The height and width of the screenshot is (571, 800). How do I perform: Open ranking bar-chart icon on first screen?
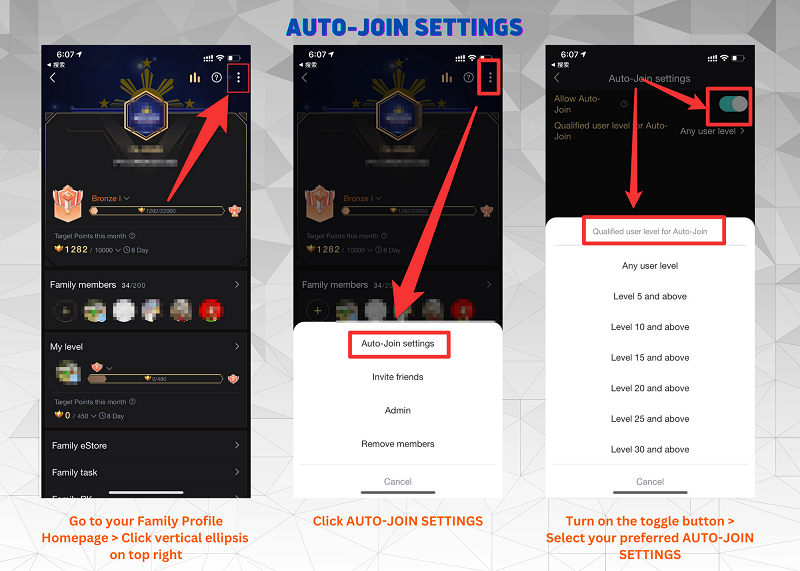(x=194, y=78)
